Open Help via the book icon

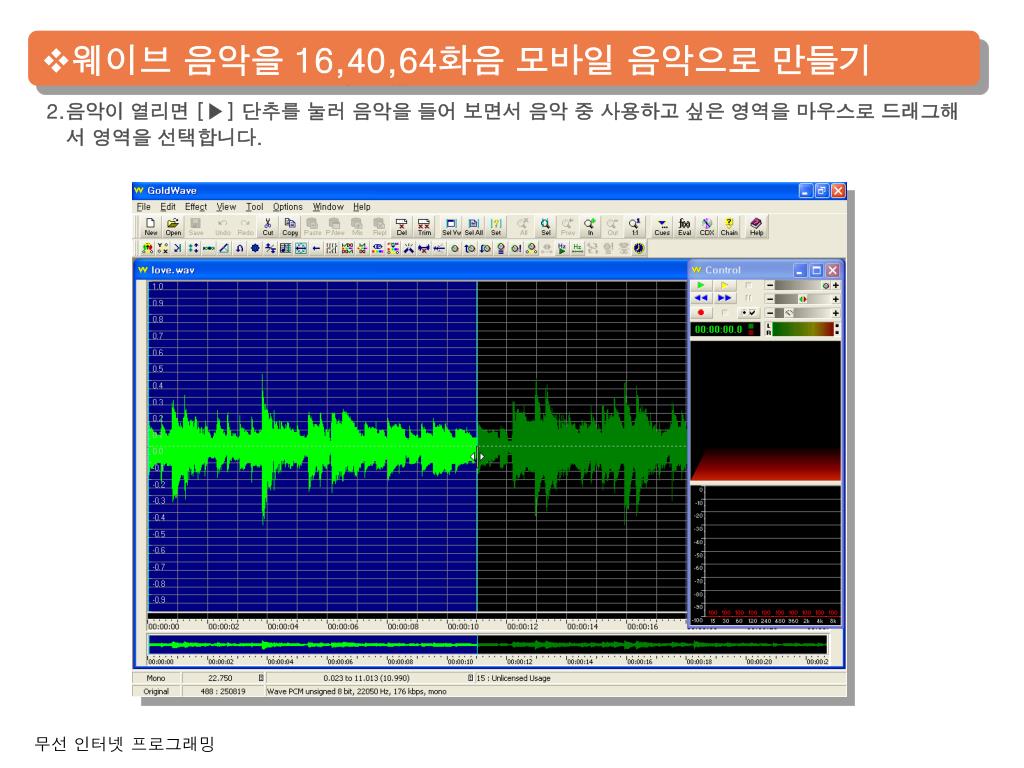[x=756, y=227]
